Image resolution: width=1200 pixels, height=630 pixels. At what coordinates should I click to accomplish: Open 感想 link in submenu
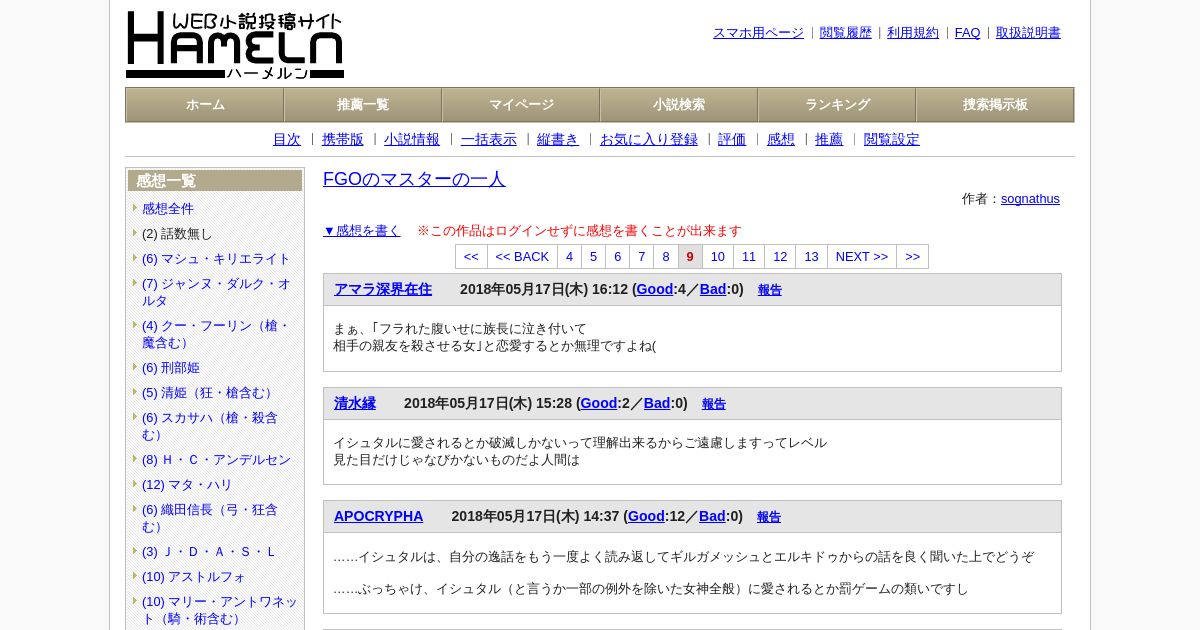[781, 140]
